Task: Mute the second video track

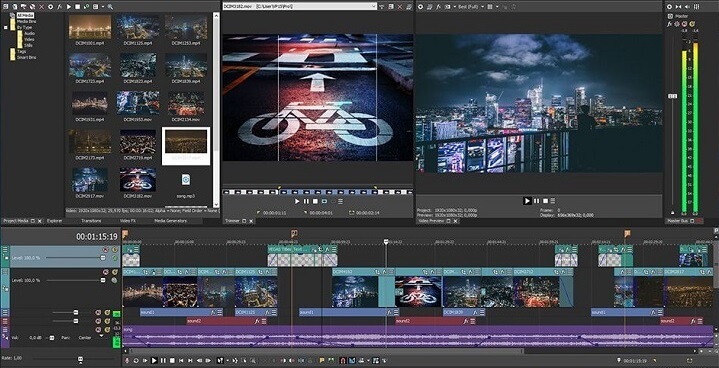Action: click(x=105, y=272)
